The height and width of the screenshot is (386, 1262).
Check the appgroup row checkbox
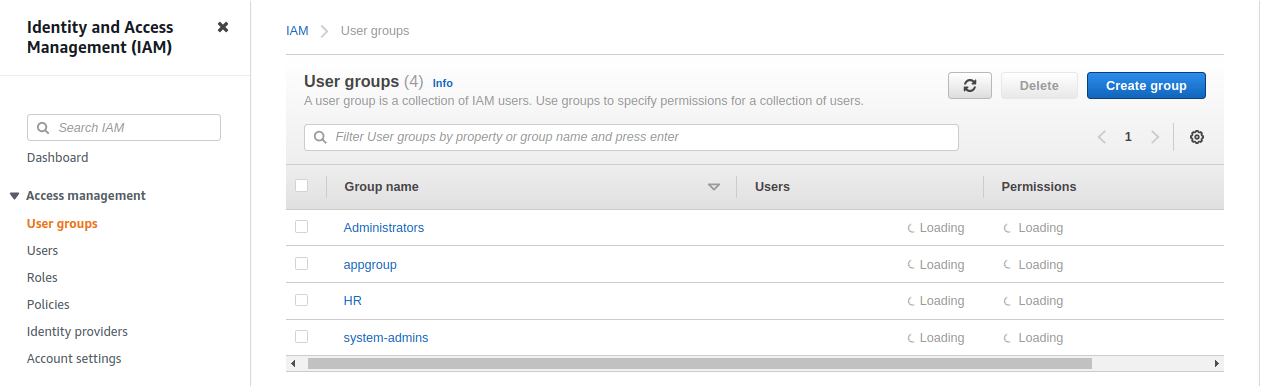[302, 264]
